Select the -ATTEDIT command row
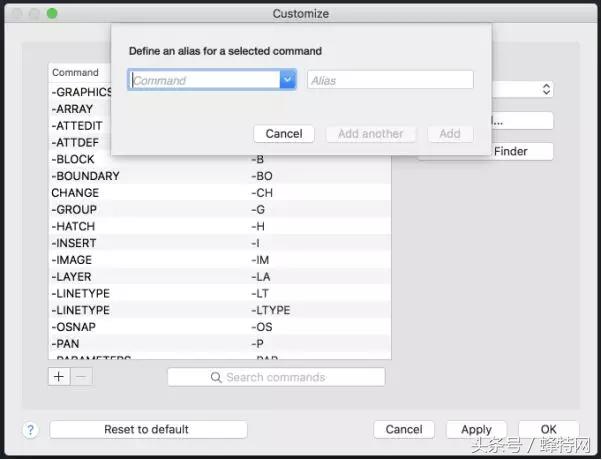Screen dimensions: 602x460 pyautogui.click(x=80, y=126)
